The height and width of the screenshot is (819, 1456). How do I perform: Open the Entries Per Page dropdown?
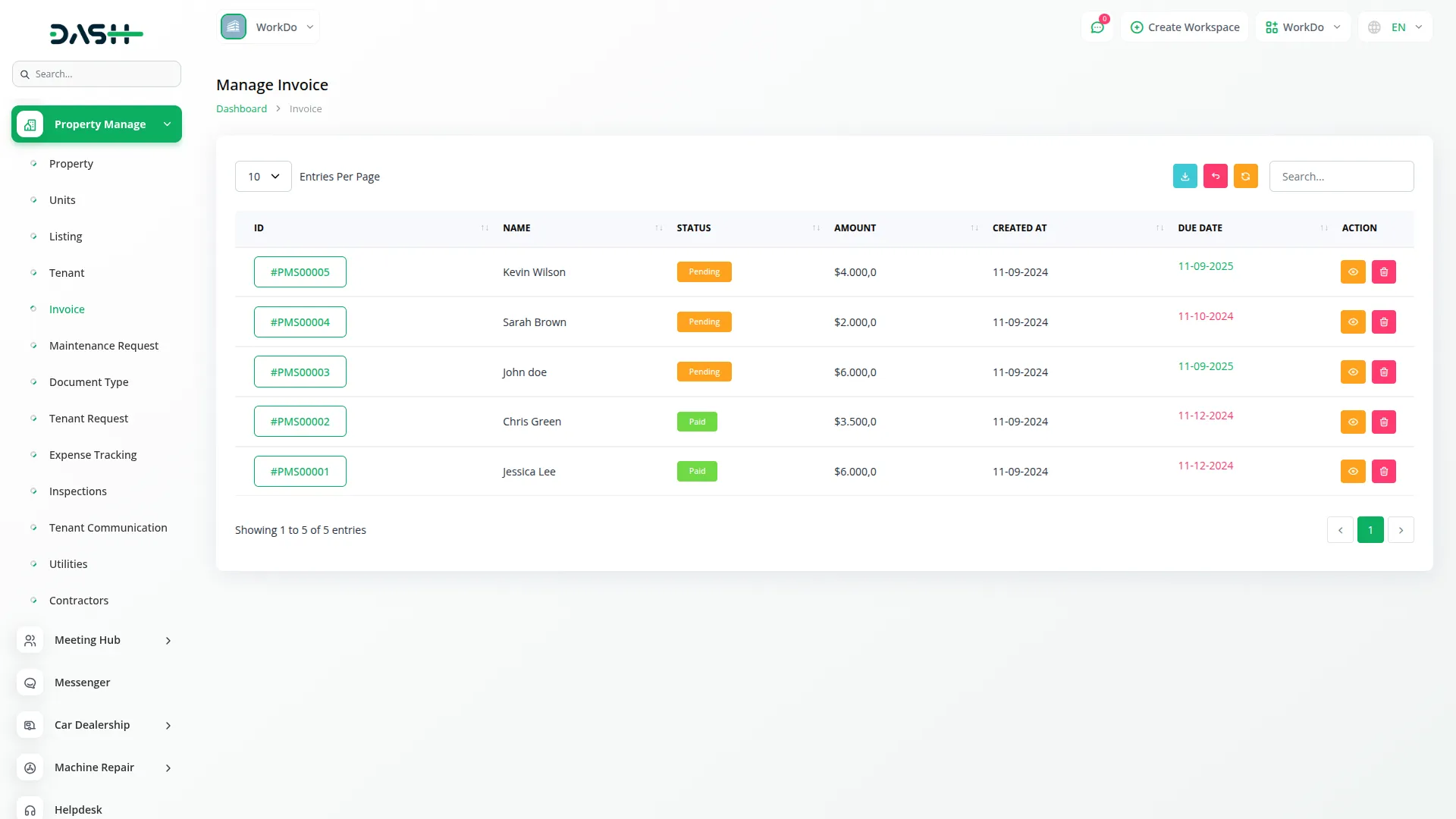pyautogui.click(x=263, y=177)
